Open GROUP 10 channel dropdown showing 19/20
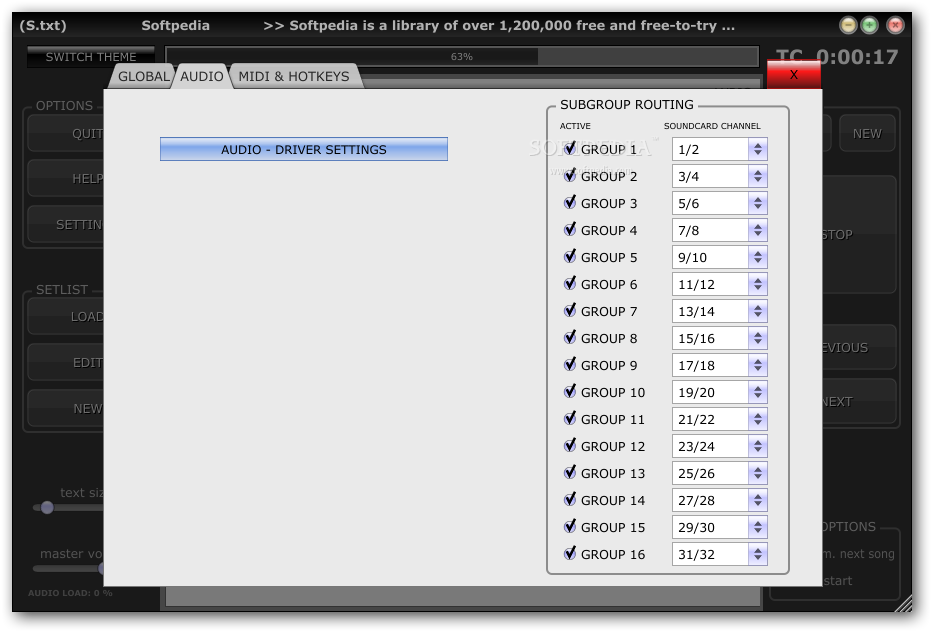Image resolution: width=932 pixels, height=632 pixels. coord(719,392)
